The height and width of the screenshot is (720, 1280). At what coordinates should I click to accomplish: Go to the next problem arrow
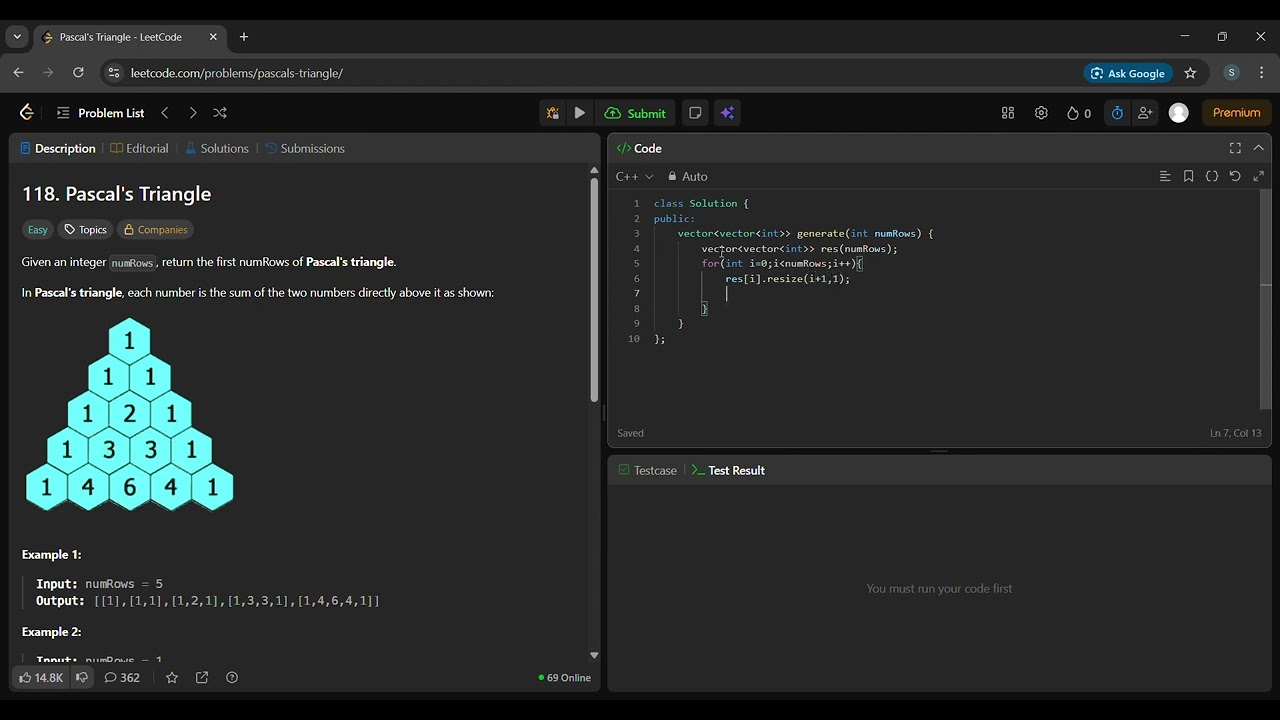(193, 113)
